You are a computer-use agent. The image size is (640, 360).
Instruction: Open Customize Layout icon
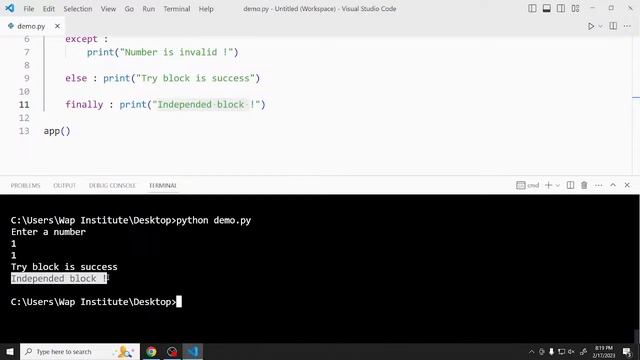[x=575, y=8]
